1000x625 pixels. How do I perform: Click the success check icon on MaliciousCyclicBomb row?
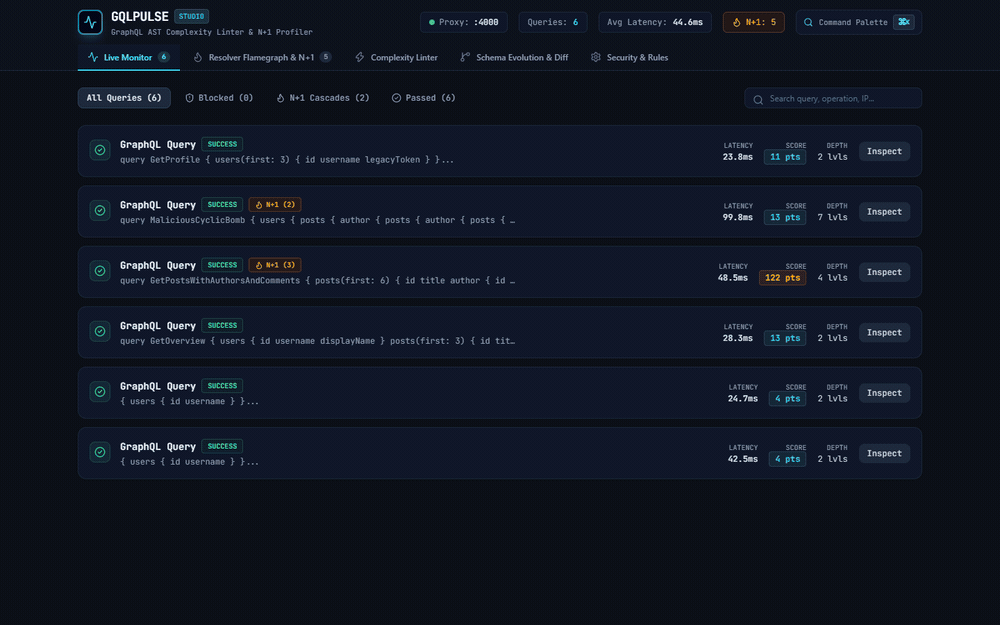(x=100, y=211)
